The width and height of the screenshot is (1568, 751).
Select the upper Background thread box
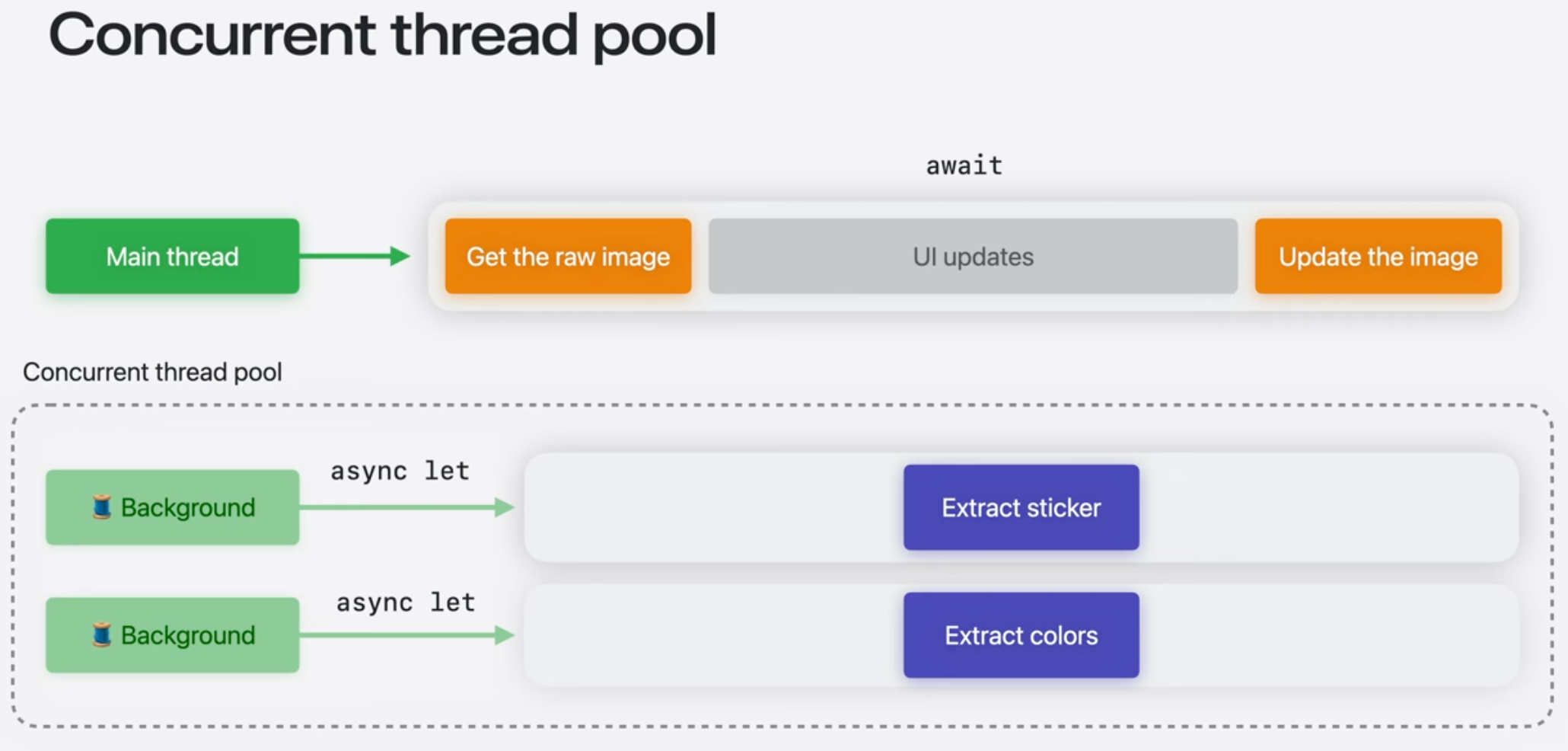point(172,507)
